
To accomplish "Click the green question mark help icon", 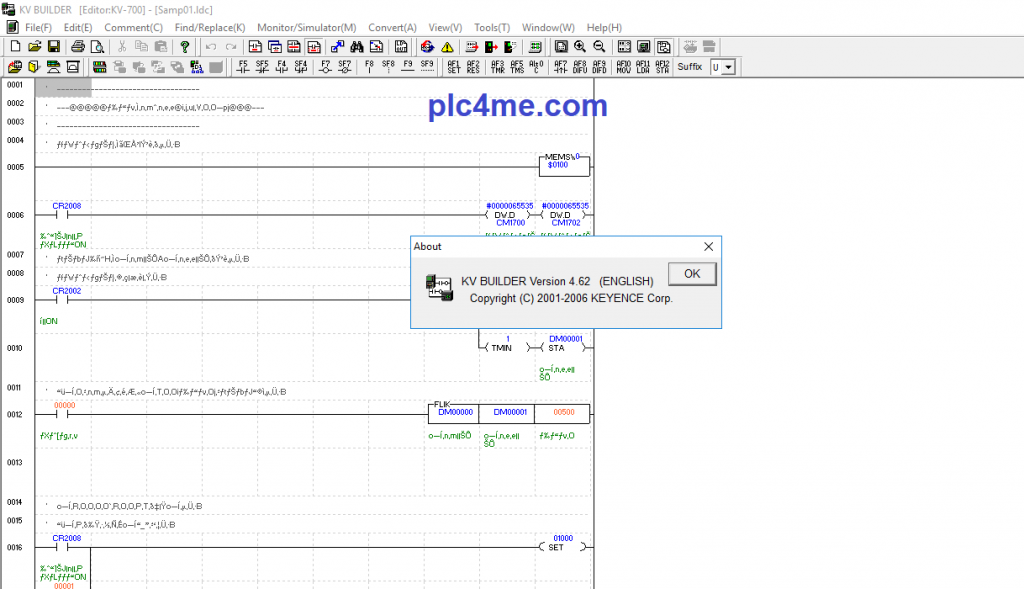I will point(185,47).
